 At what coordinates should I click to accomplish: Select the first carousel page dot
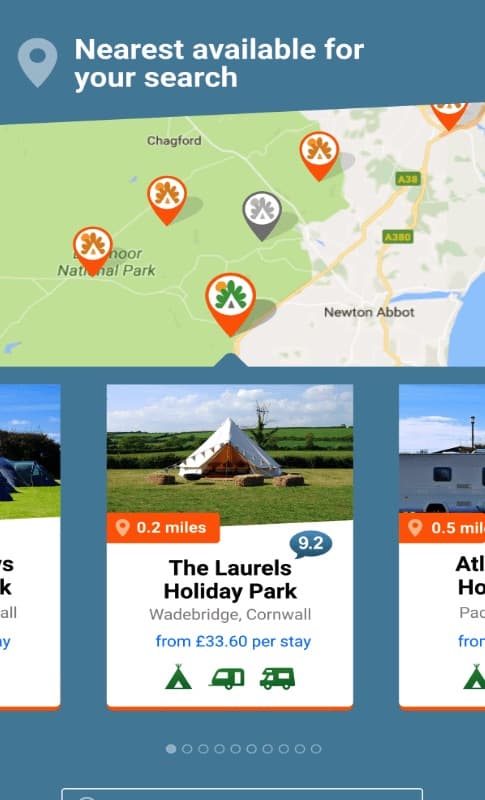click(x=171, y=748)
